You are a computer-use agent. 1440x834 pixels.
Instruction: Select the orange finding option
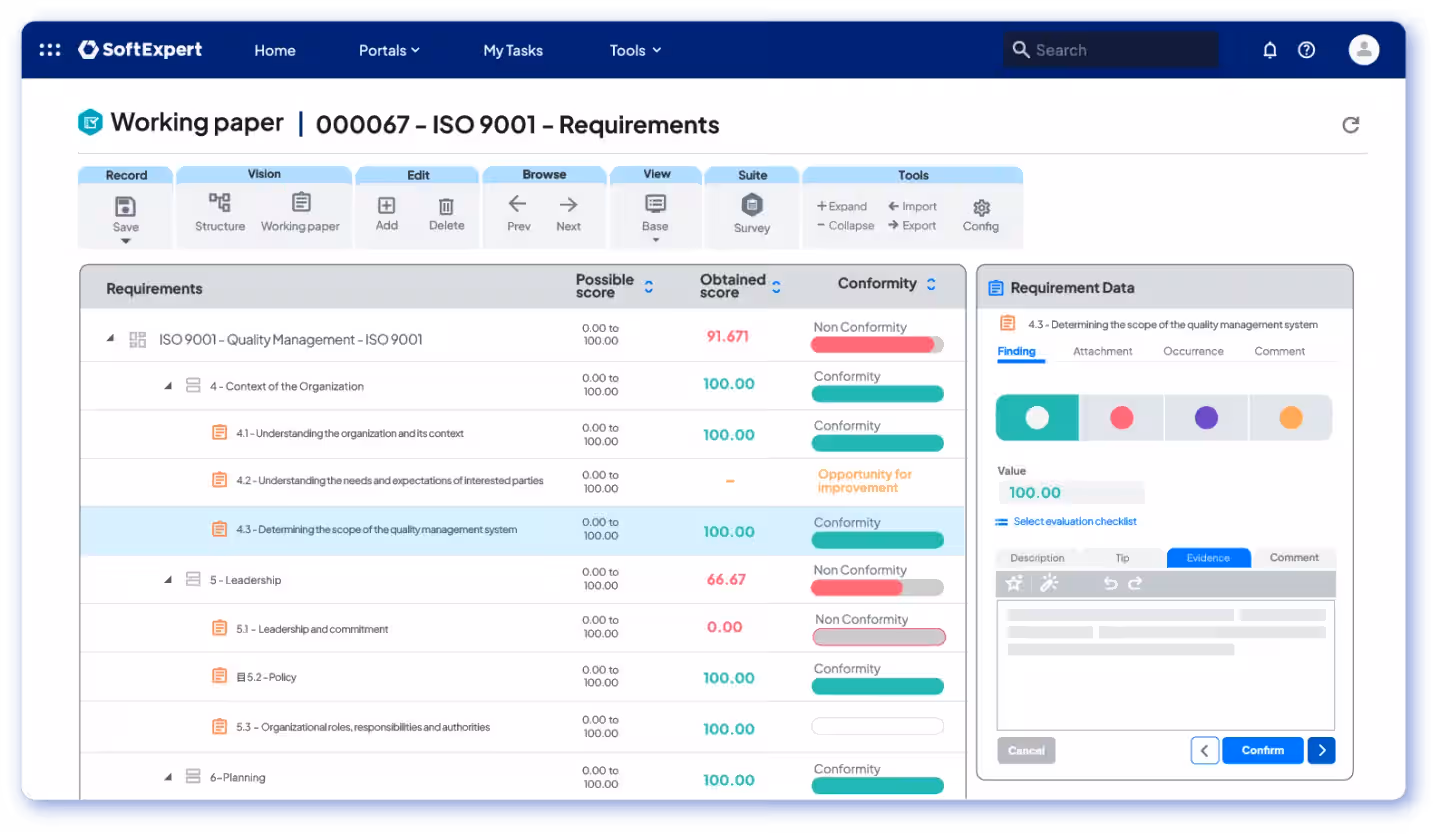[x=1291, y=418]
